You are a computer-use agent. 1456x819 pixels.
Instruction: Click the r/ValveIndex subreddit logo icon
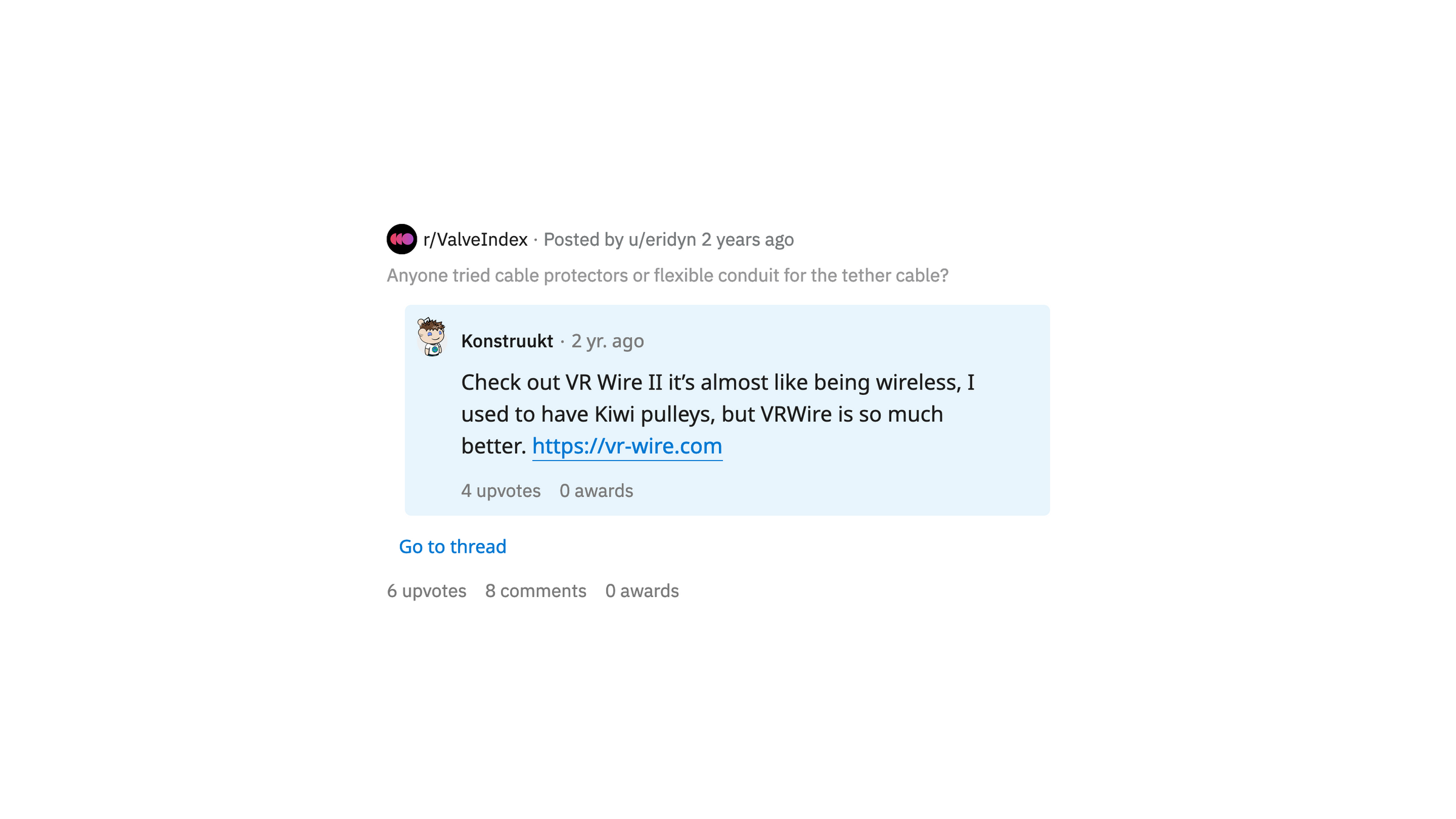[x=402, y=239]
